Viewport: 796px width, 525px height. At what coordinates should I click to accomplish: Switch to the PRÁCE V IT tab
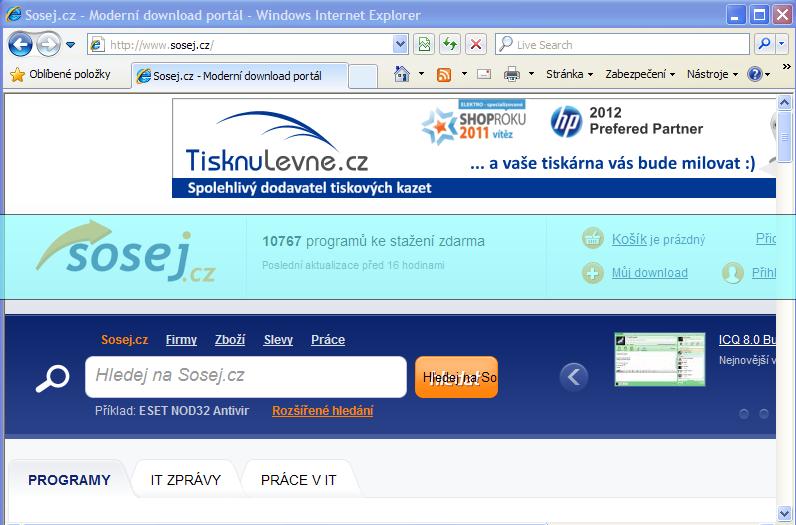tap(298, 480)
